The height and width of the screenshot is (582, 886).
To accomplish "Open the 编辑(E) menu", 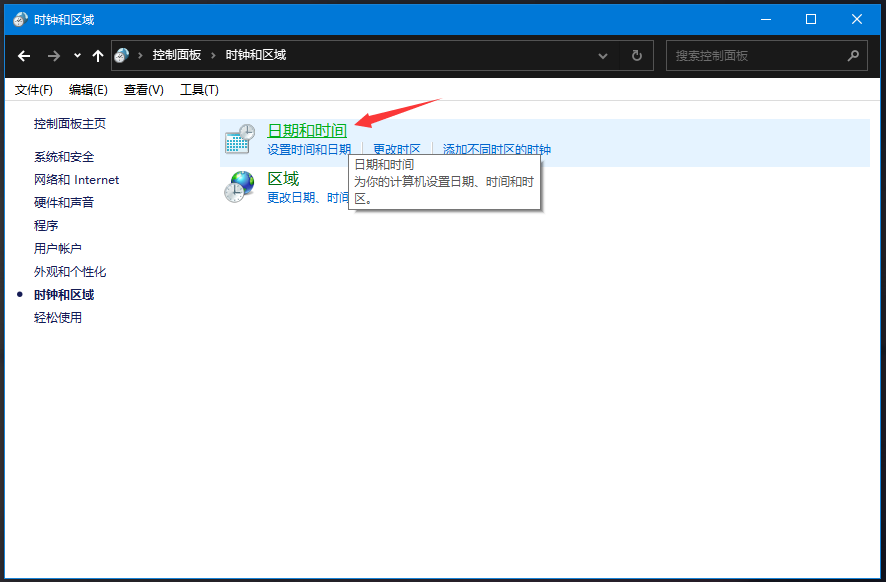I will [x=88, y=89].
